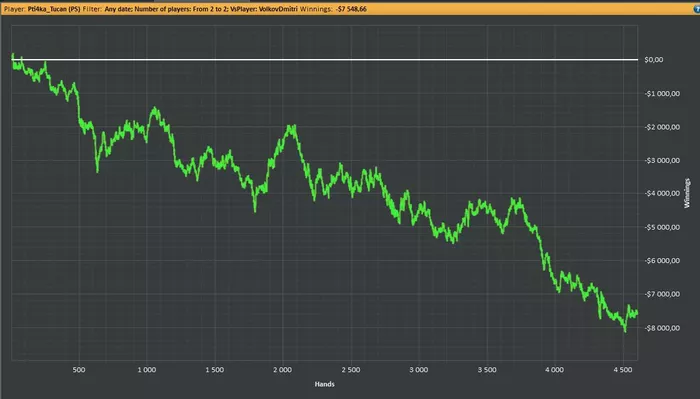Image resolution: width=700 pixels, height=399 pixels.
Task: Open the blue help icon in header bar
Action: coord(697,8)
